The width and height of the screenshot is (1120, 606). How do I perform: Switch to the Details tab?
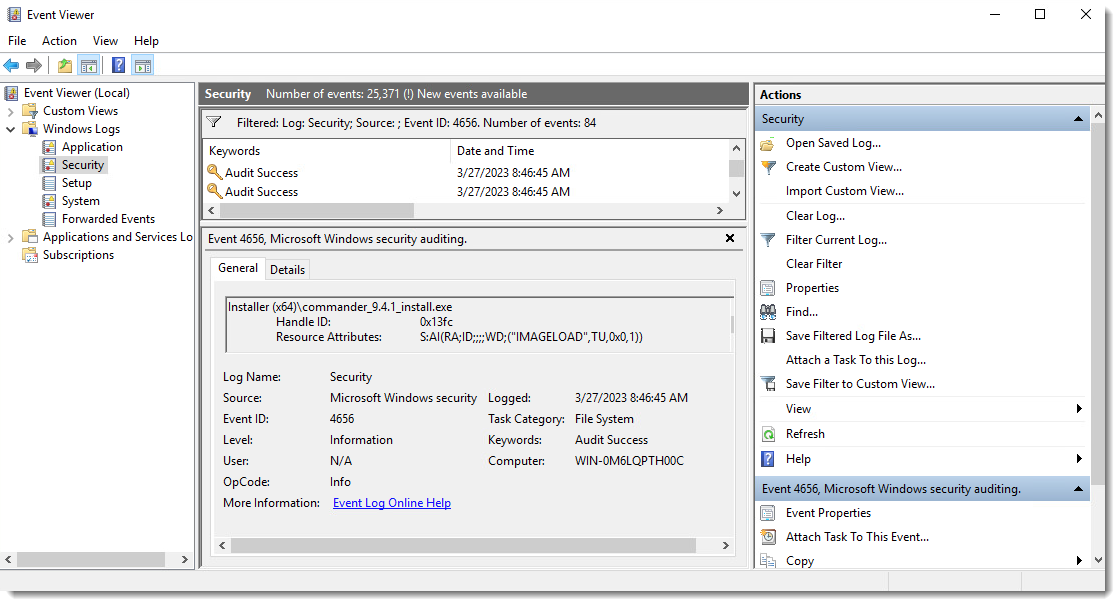tap(287, 269)
